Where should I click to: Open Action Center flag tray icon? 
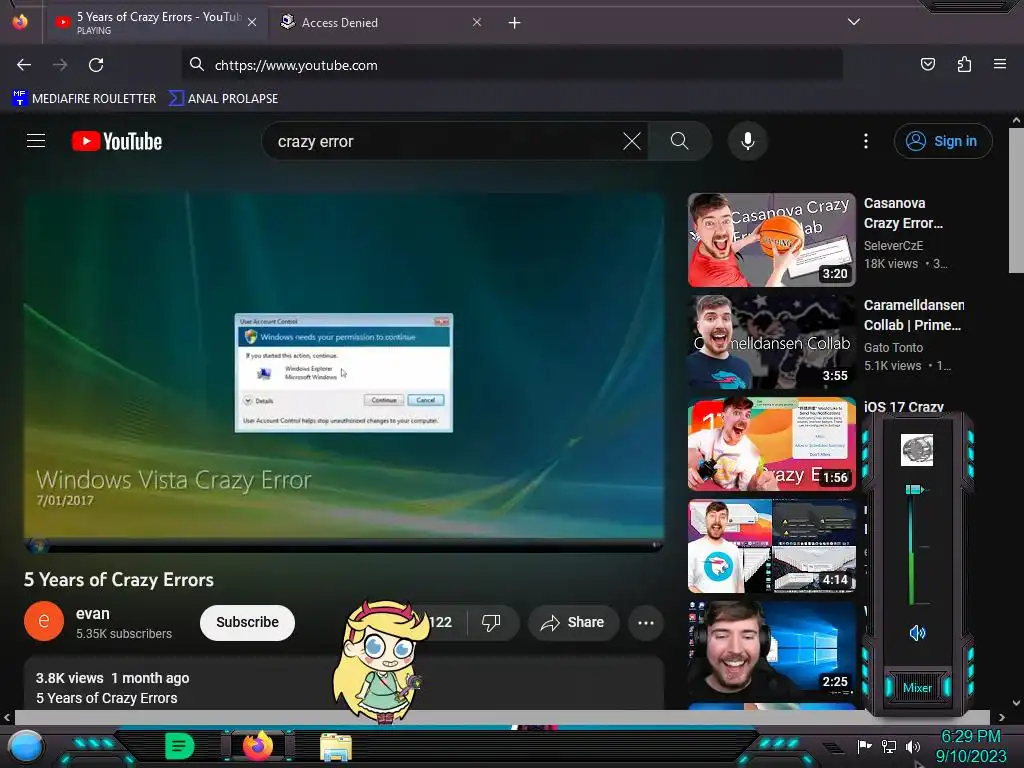[x=864, y=746]
